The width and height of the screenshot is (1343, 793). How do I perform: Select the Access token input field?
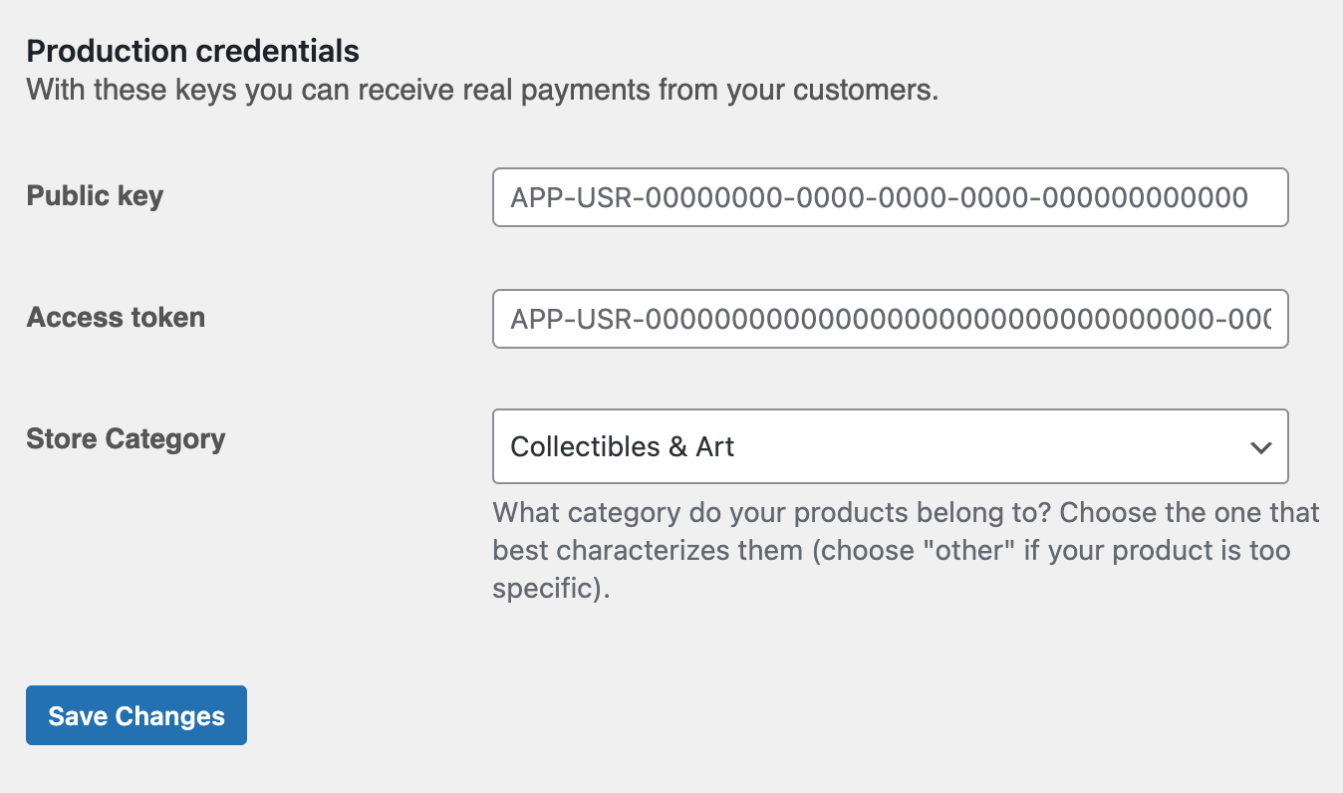[890, 318]
